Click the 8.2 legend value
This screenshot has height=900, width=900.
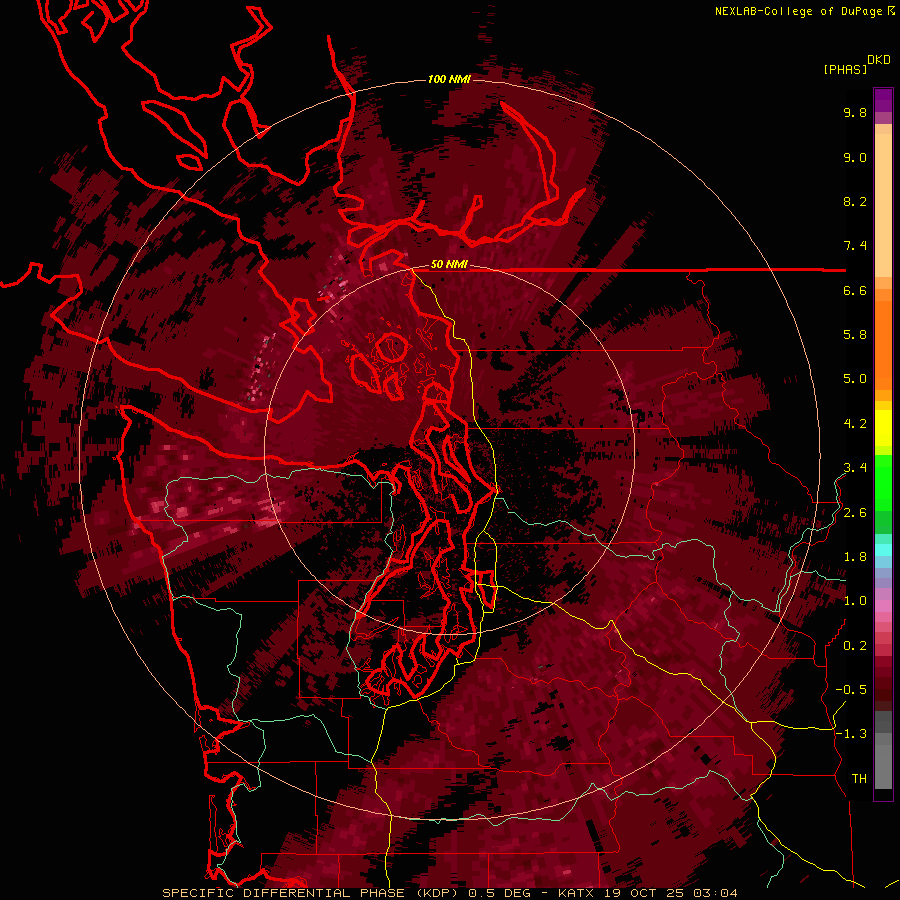click(x=855, y=201)
